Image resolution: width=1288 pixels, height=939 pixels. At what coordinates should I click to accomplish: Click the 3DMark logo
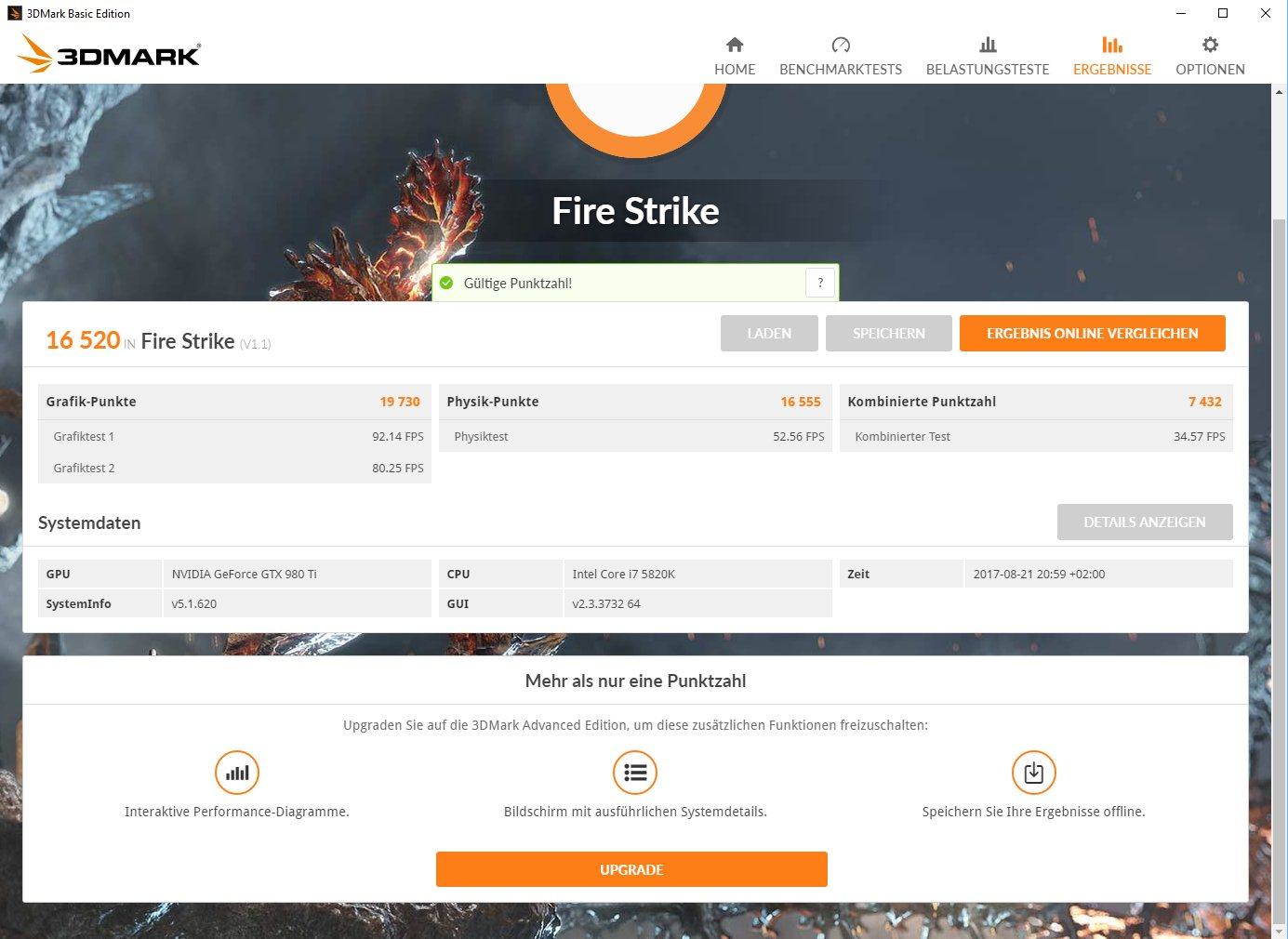pyautogui.click(x=109, y=54)
